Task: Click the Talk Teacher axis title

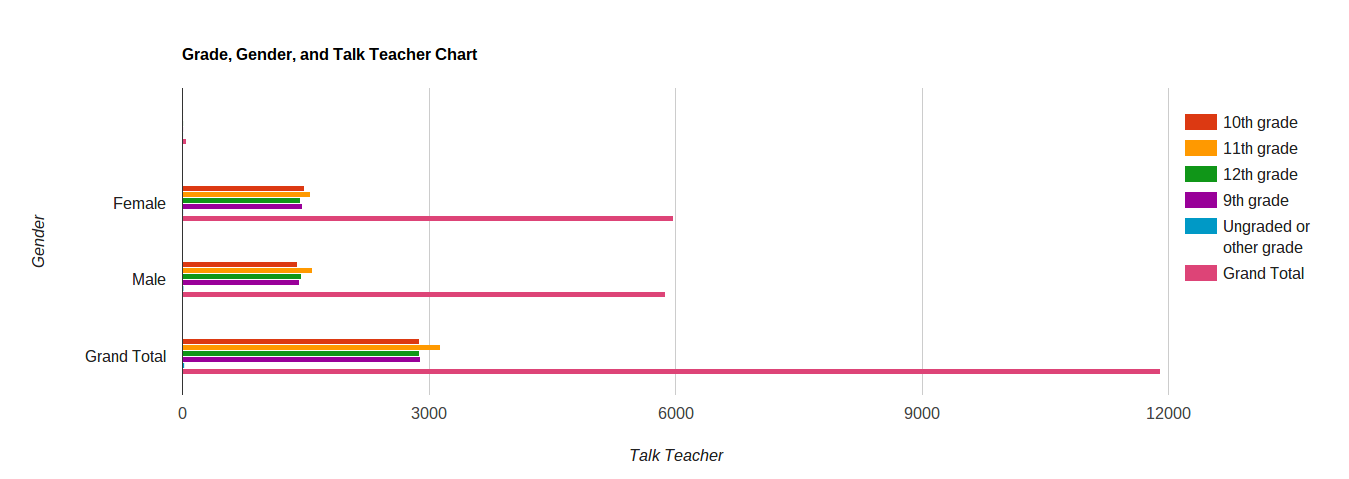Action: (x=676, y=456)
